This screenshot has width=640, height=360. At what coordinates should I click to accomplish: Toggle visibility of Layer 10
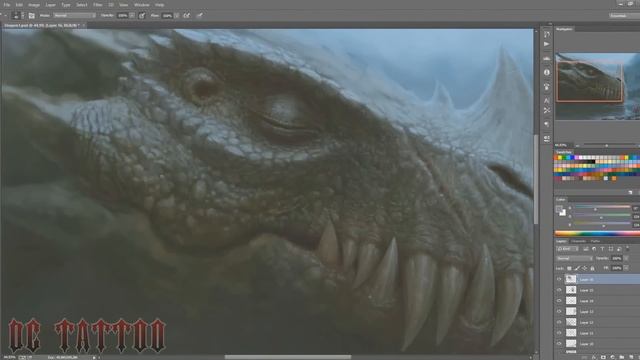[559, 344]
